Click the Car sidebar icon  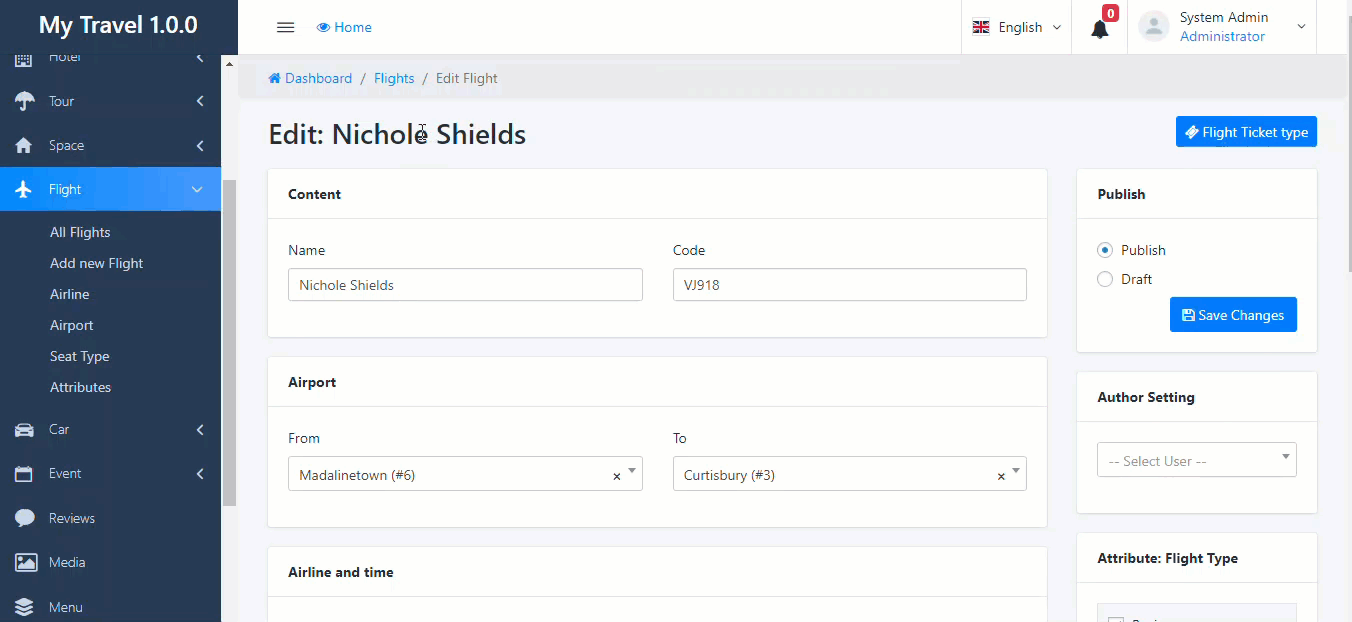(x=24, y=430)
